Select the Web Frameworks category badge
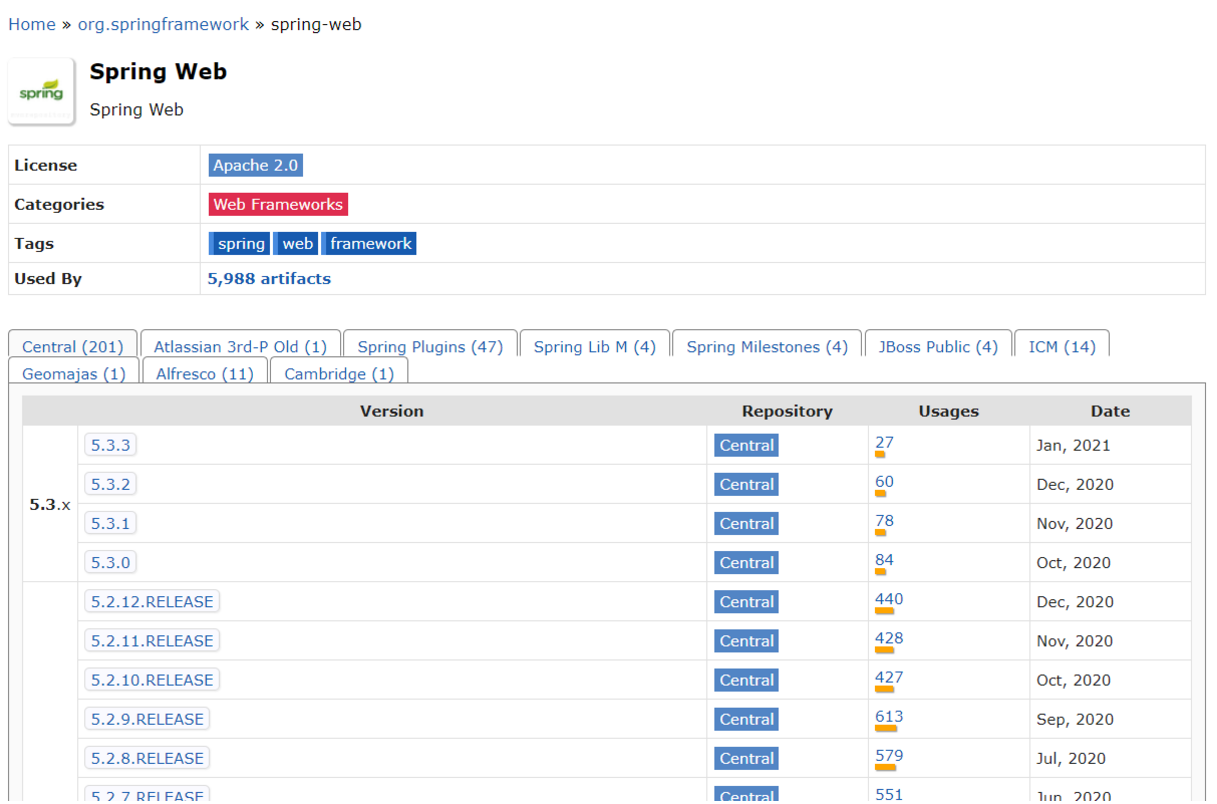Viewport: 1217px width, 804px height. point(278,204)
